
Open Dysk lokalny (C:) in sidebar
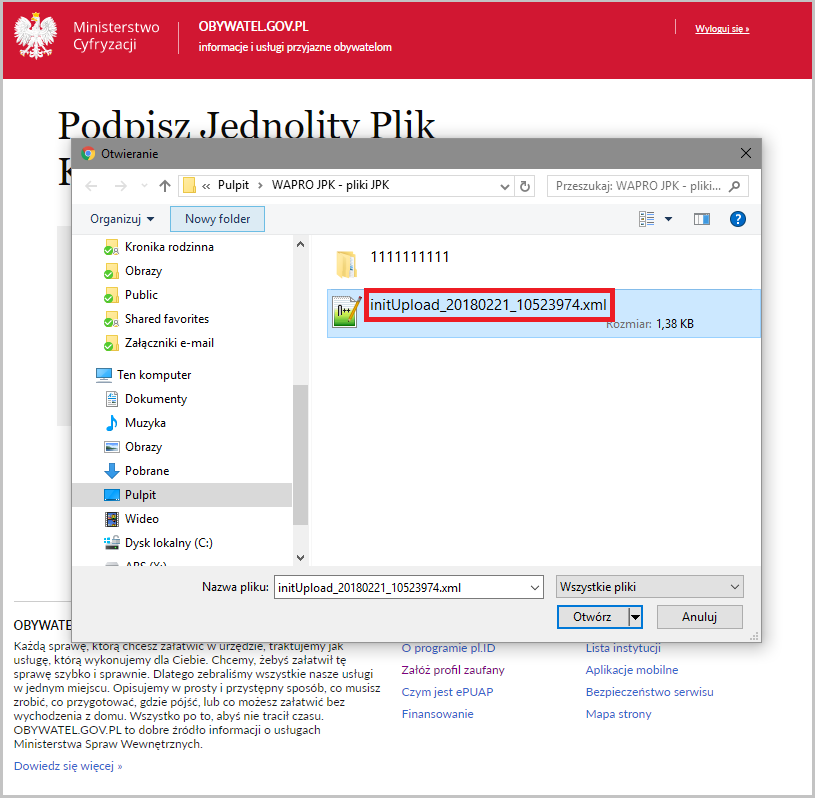pos(168,543)
